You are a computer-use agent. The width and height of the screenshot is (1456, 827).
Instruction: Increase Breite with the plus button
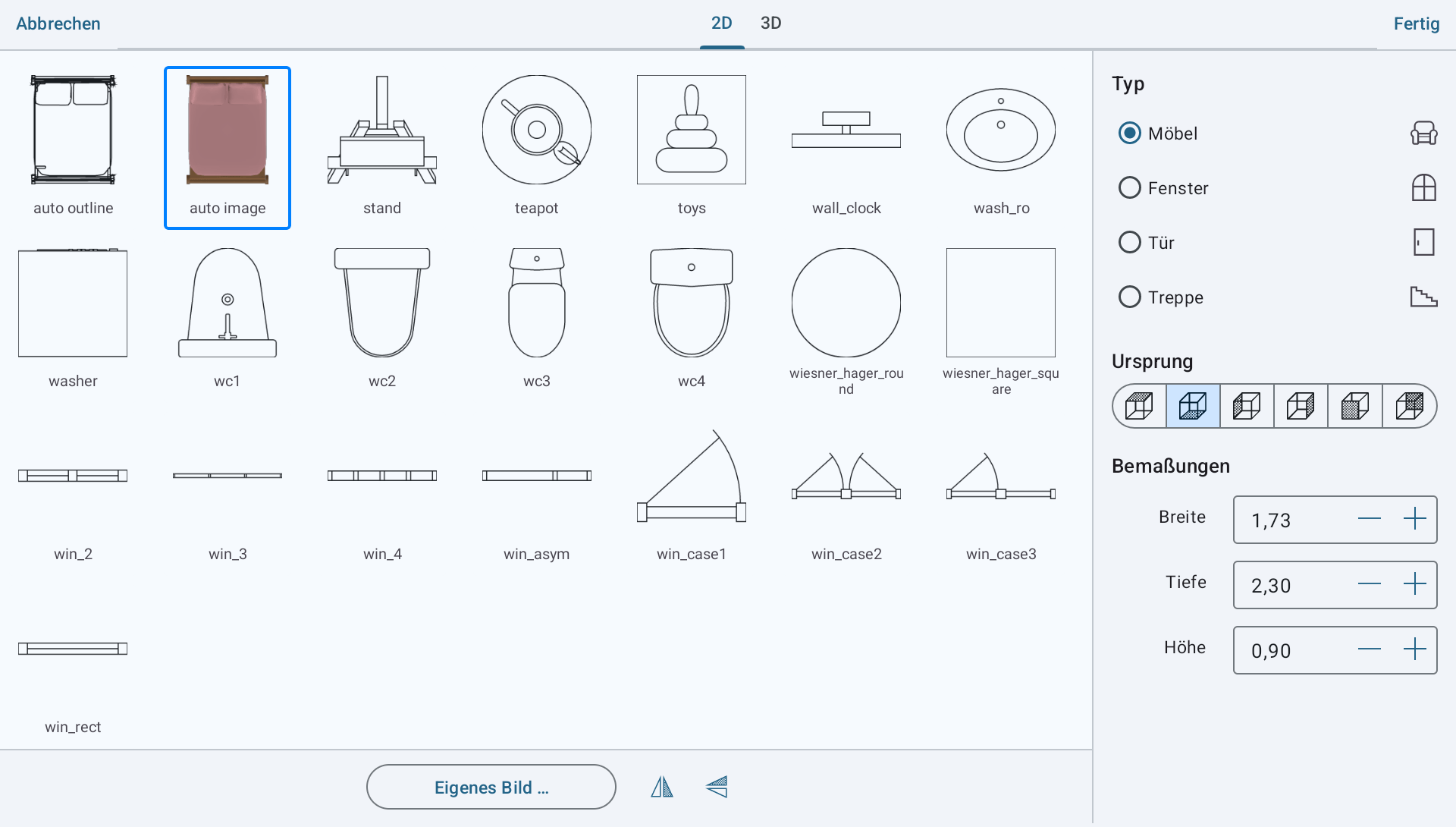click(x=1414, y=519)
